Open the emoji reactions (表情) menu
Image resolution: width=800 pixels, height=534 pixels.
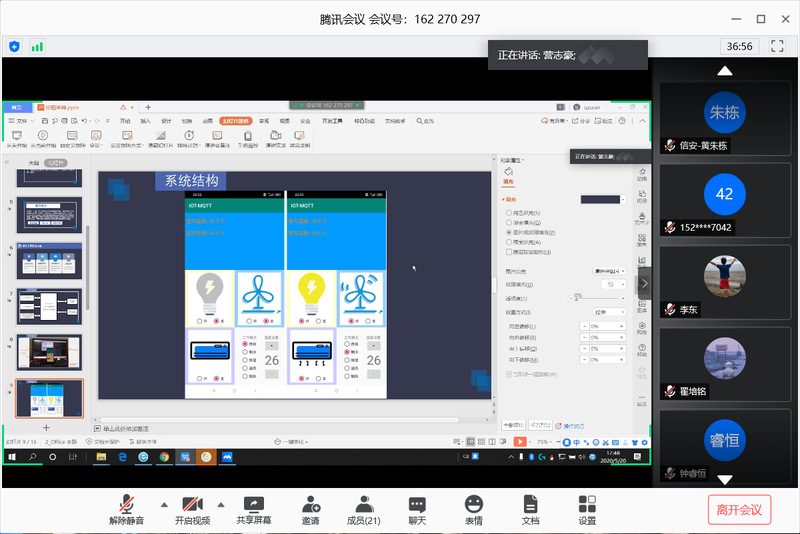473,509
